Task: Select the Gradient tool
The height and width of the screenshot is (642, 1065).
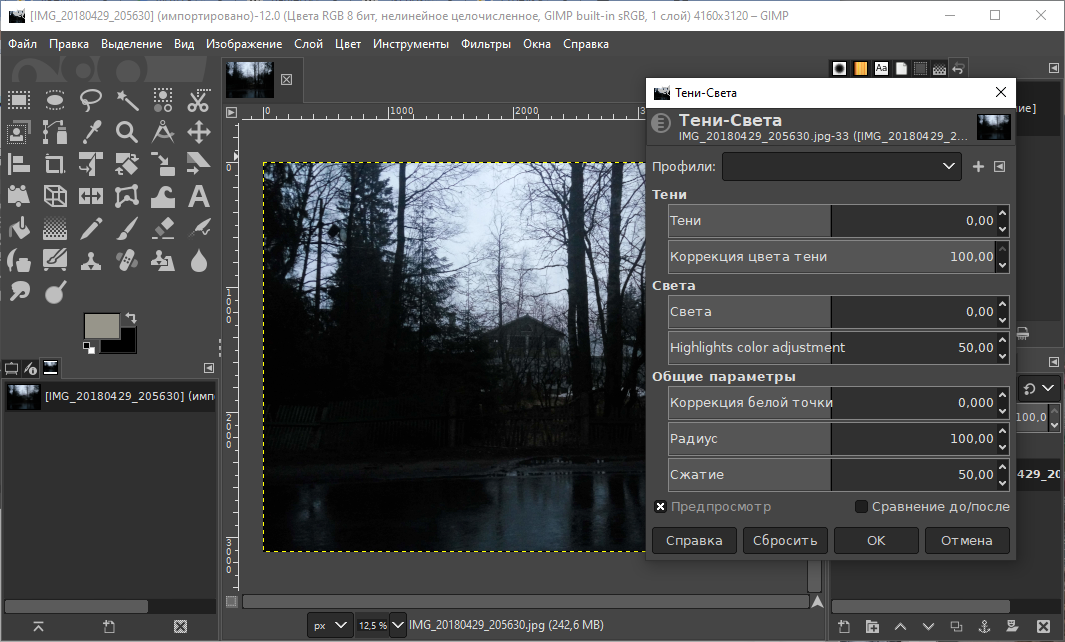Action: click(x=55, y=228)
